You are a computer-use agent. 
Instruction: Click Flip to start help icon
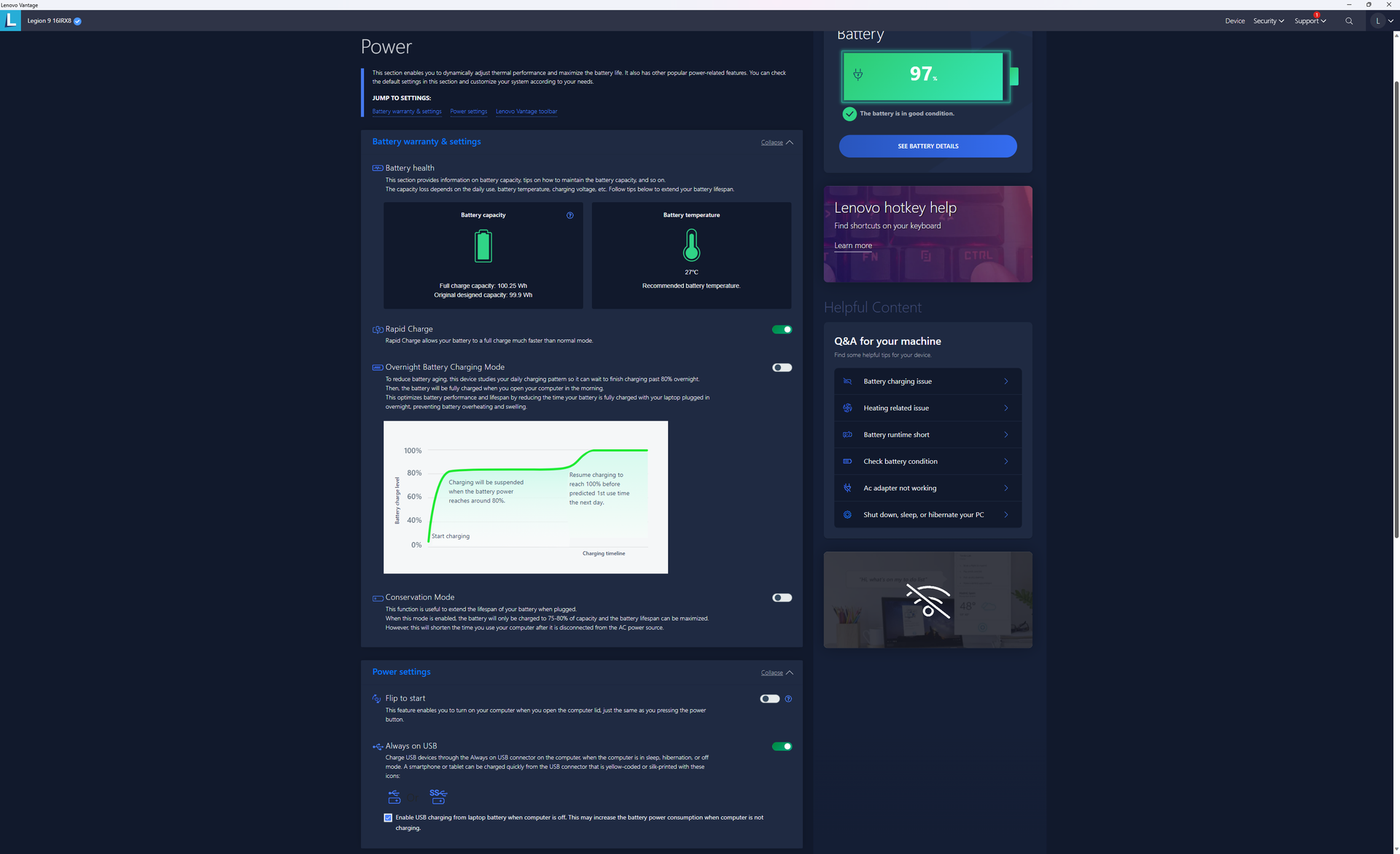point(788,699)
